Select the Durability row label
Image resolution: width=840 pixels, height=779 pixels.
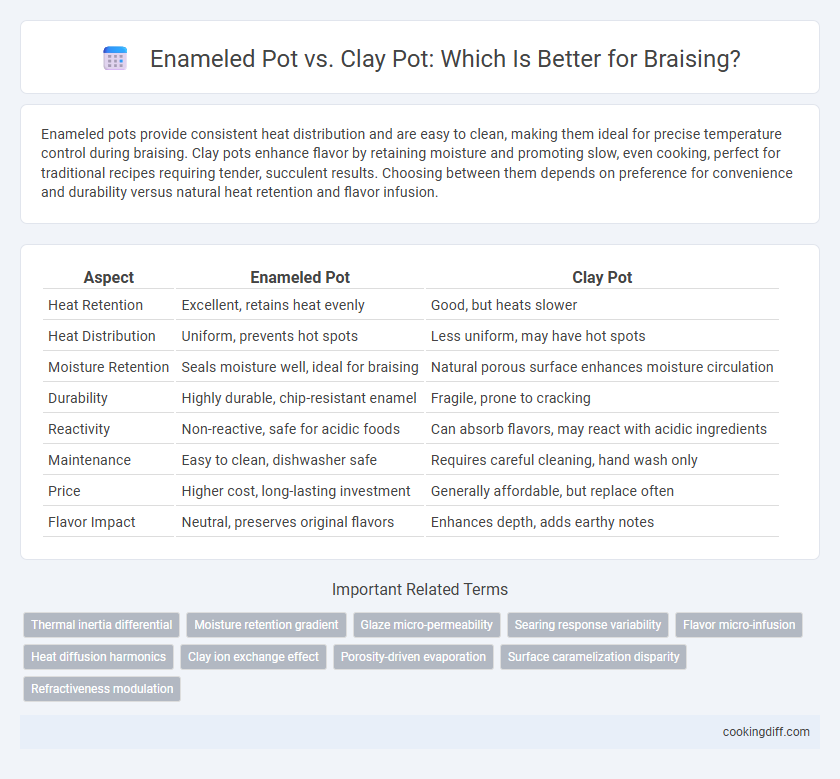pos(78,398)
